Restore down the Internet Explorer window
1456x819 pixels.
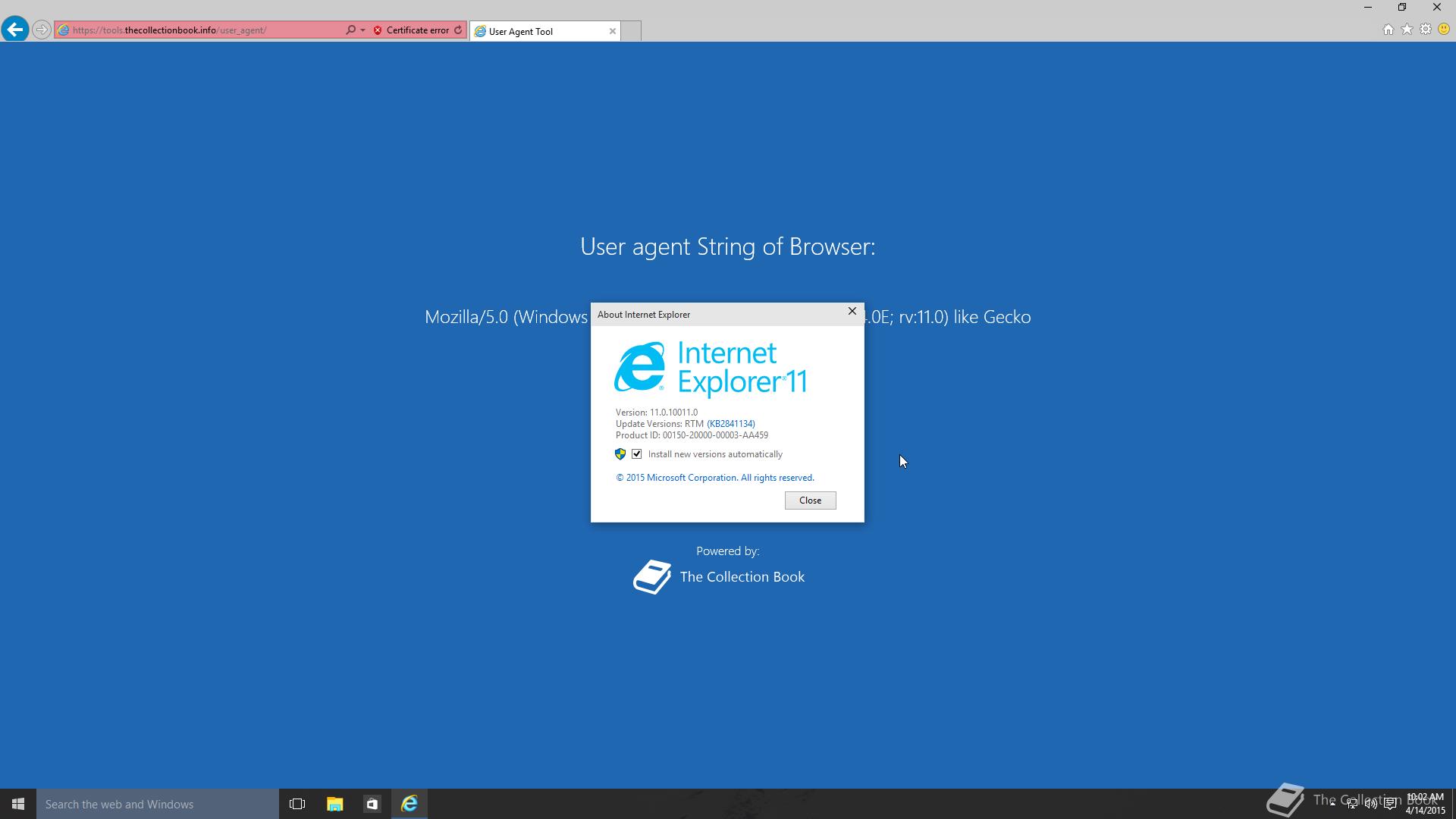[1402, 8]
